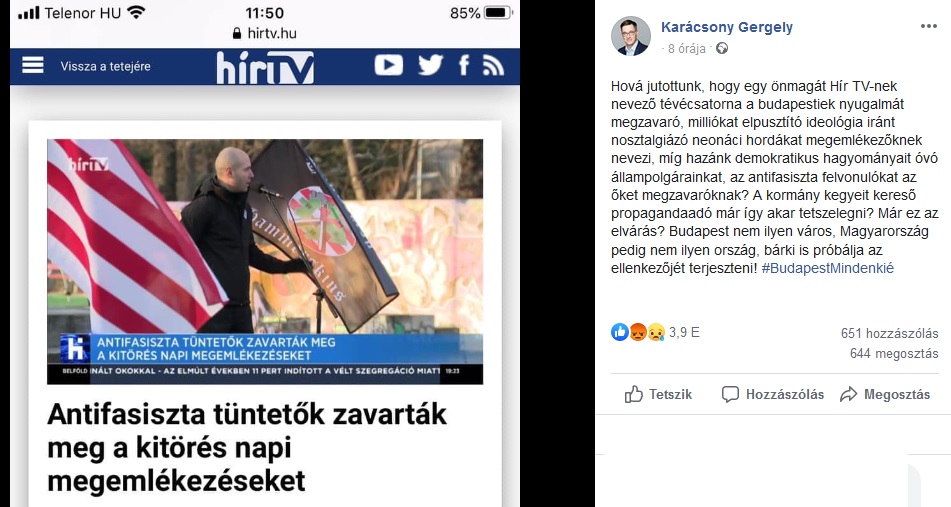The width and height of the screenshot is (951, 507).
Task: Open the RSS feed icon
Action: pos(493,65)
